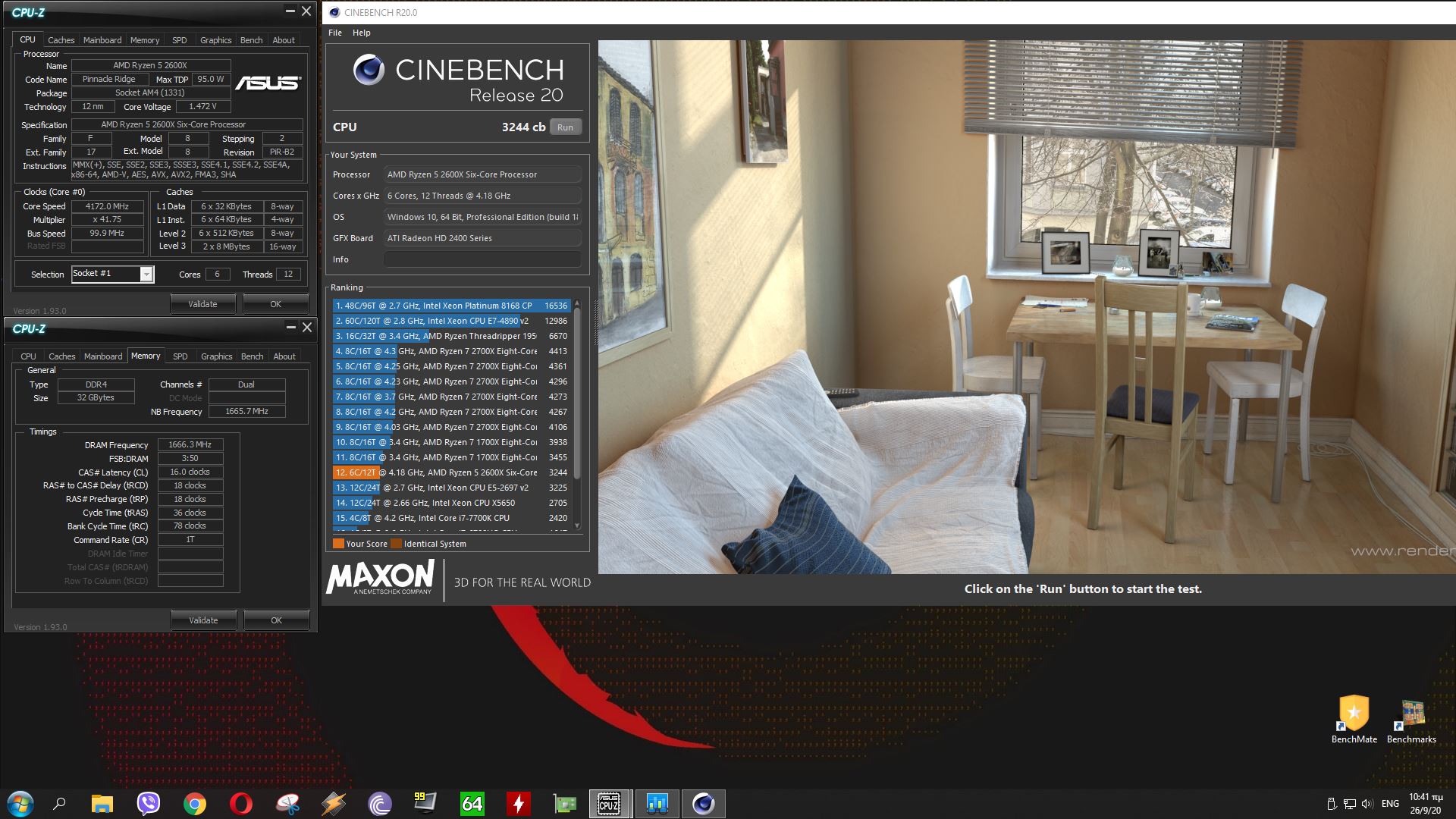This screenshot has height=819, width=1456.
Task: Switch to Caches tab in top CPU-Z
Action: [61, 40]
